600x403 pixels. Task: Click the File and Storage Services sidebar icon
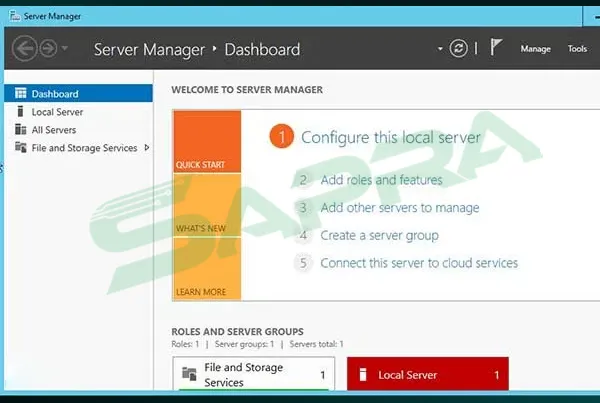[x=21, y=148]
